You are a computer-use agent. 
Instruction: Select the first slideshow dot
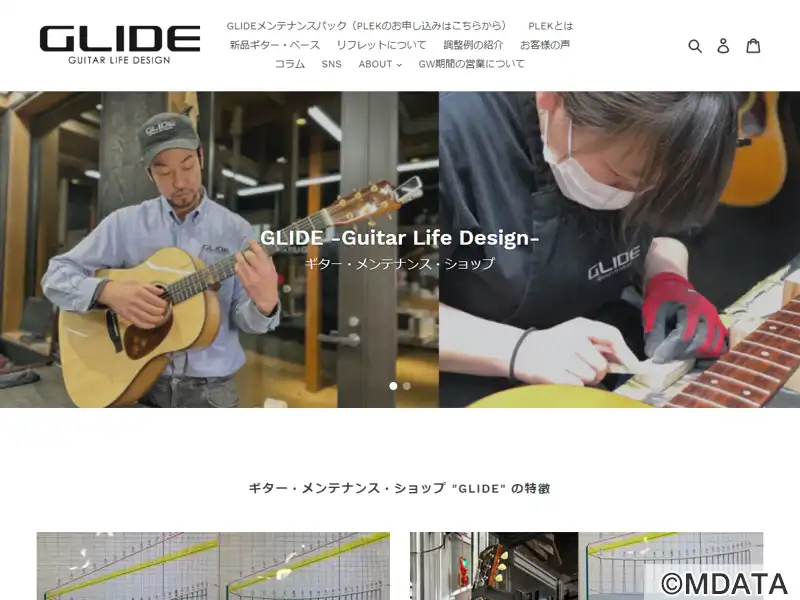point(393,386)
